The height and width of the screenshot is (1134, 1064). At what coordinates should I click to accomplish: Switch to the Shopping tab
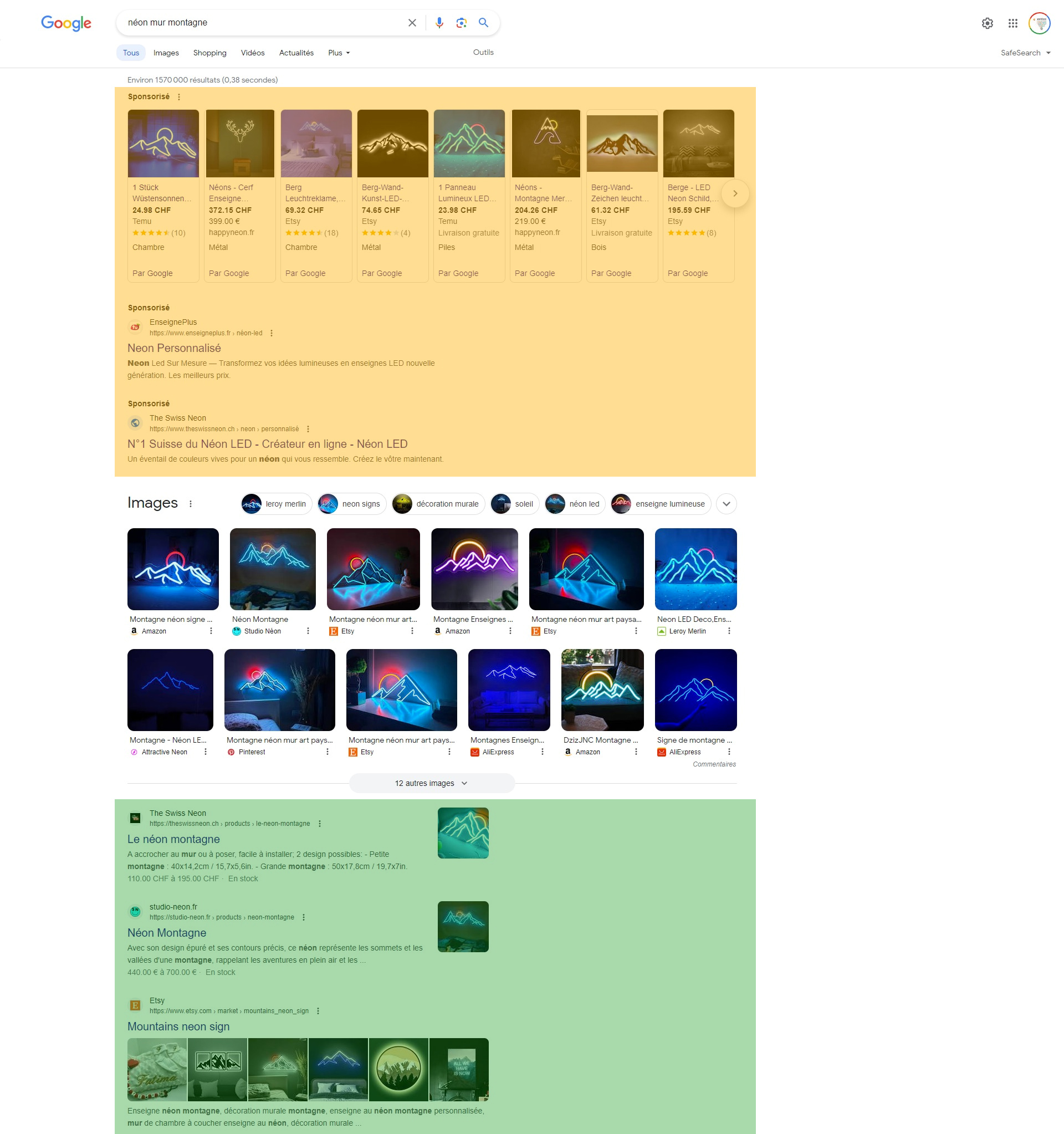[210, 53]
